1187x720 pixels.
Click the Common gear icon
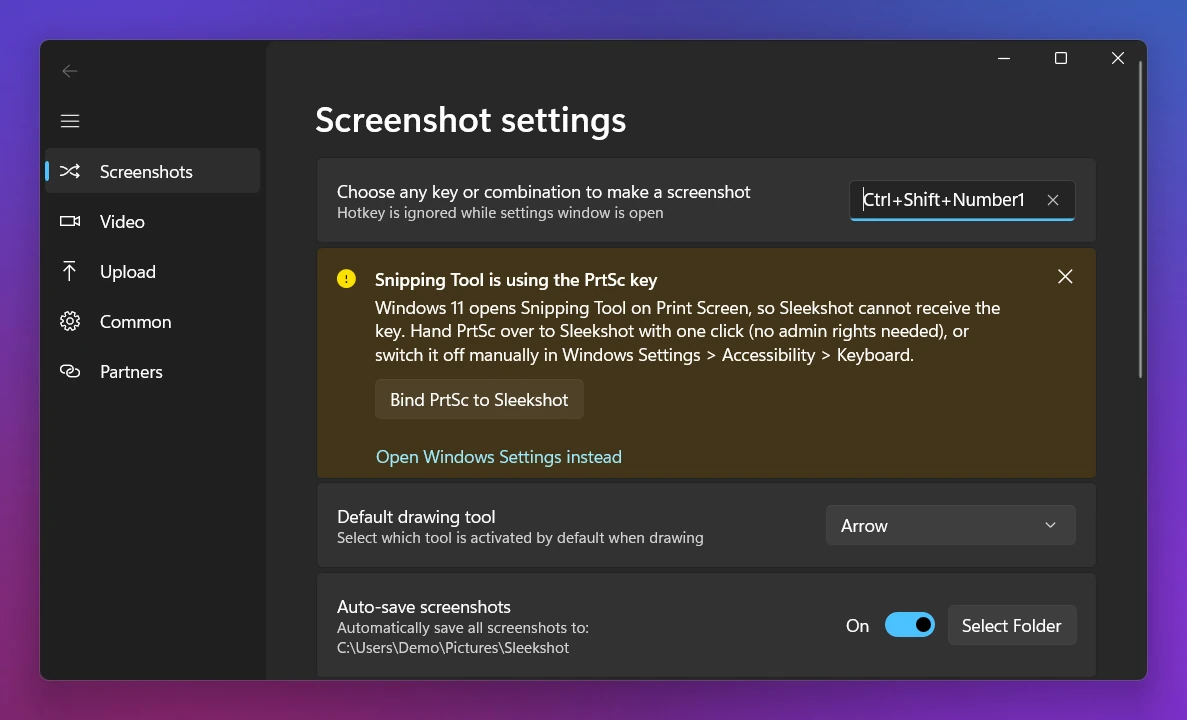click(70, 321)
